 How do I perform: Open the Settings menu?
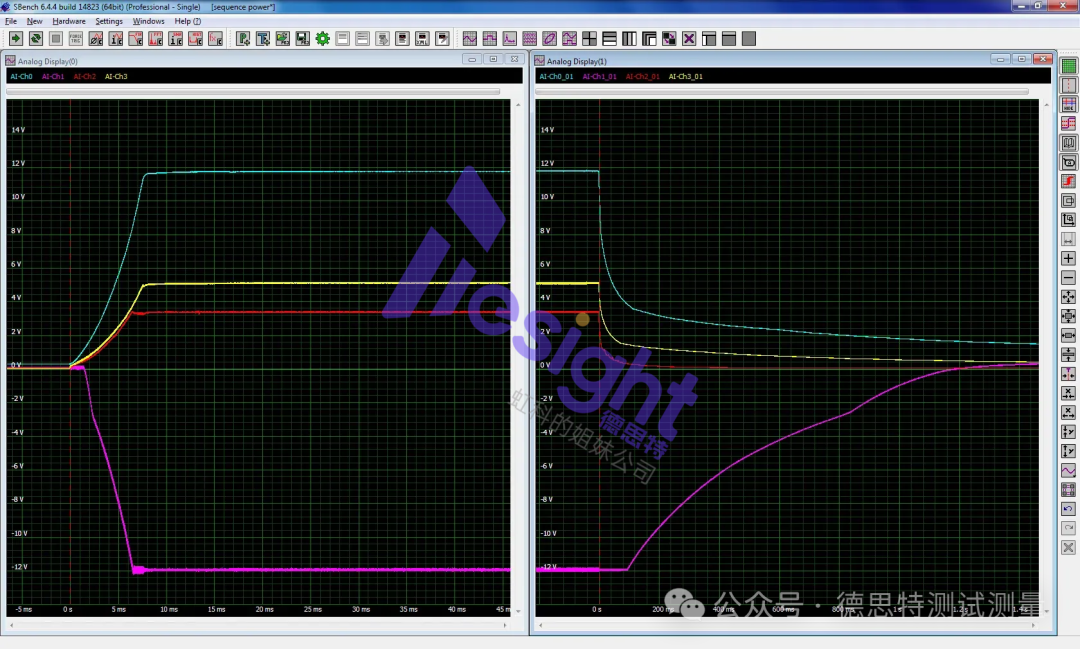[x=109, y=21]
